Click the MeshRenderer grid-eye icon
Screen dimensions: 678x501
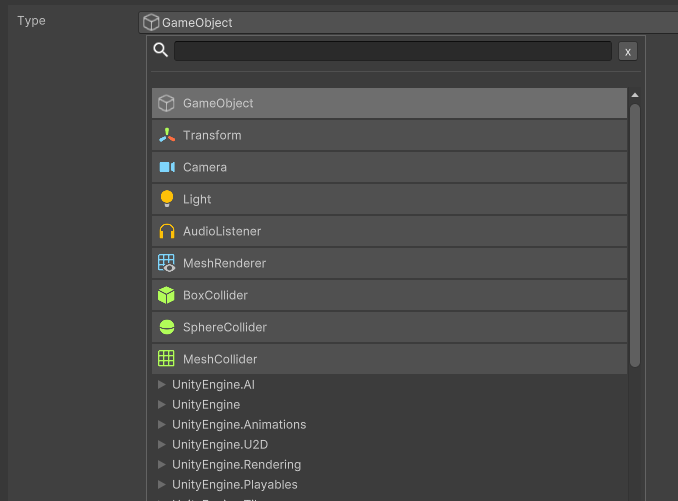[166, 263]
